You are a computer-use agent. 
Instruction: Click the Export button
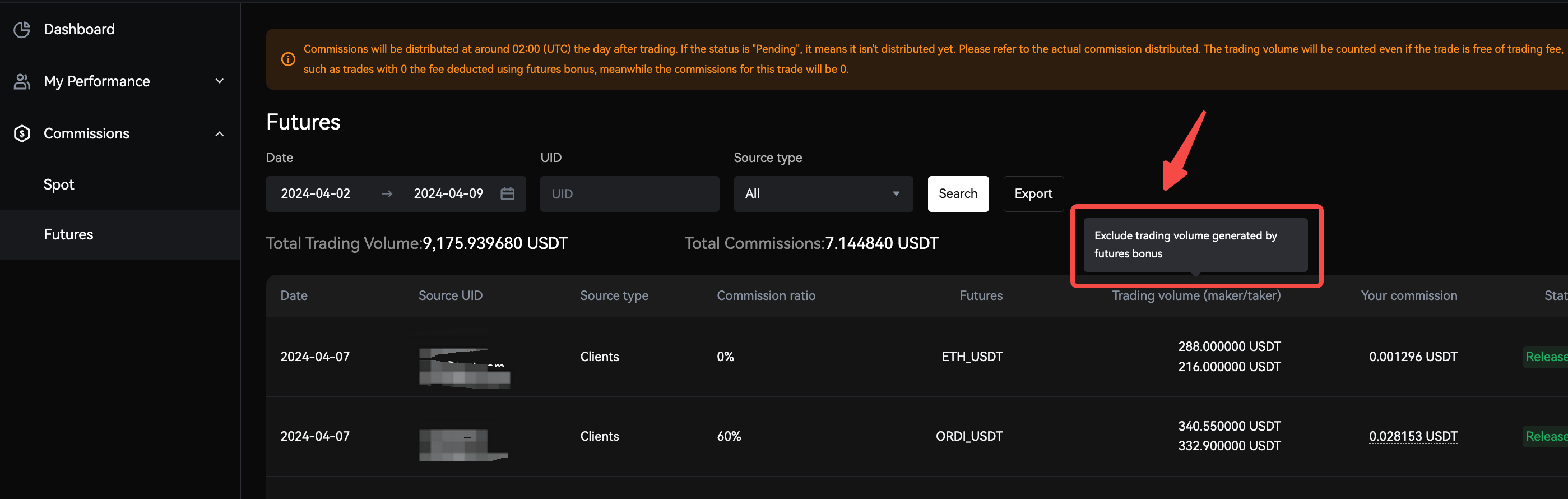pyautogui.click(x=1032, y=194)
